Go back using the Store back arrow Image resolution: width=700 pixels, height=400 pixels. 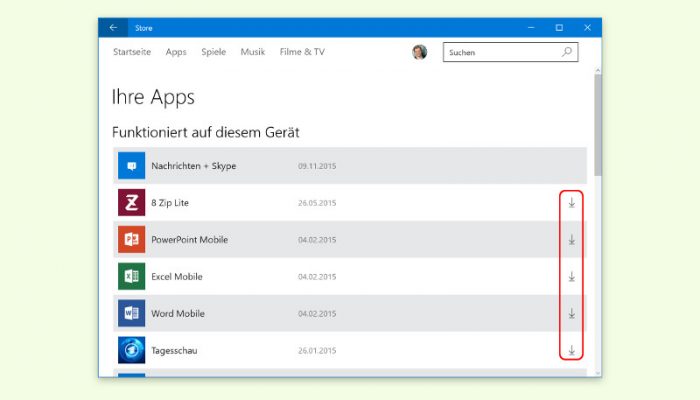(x=113, y=28)
